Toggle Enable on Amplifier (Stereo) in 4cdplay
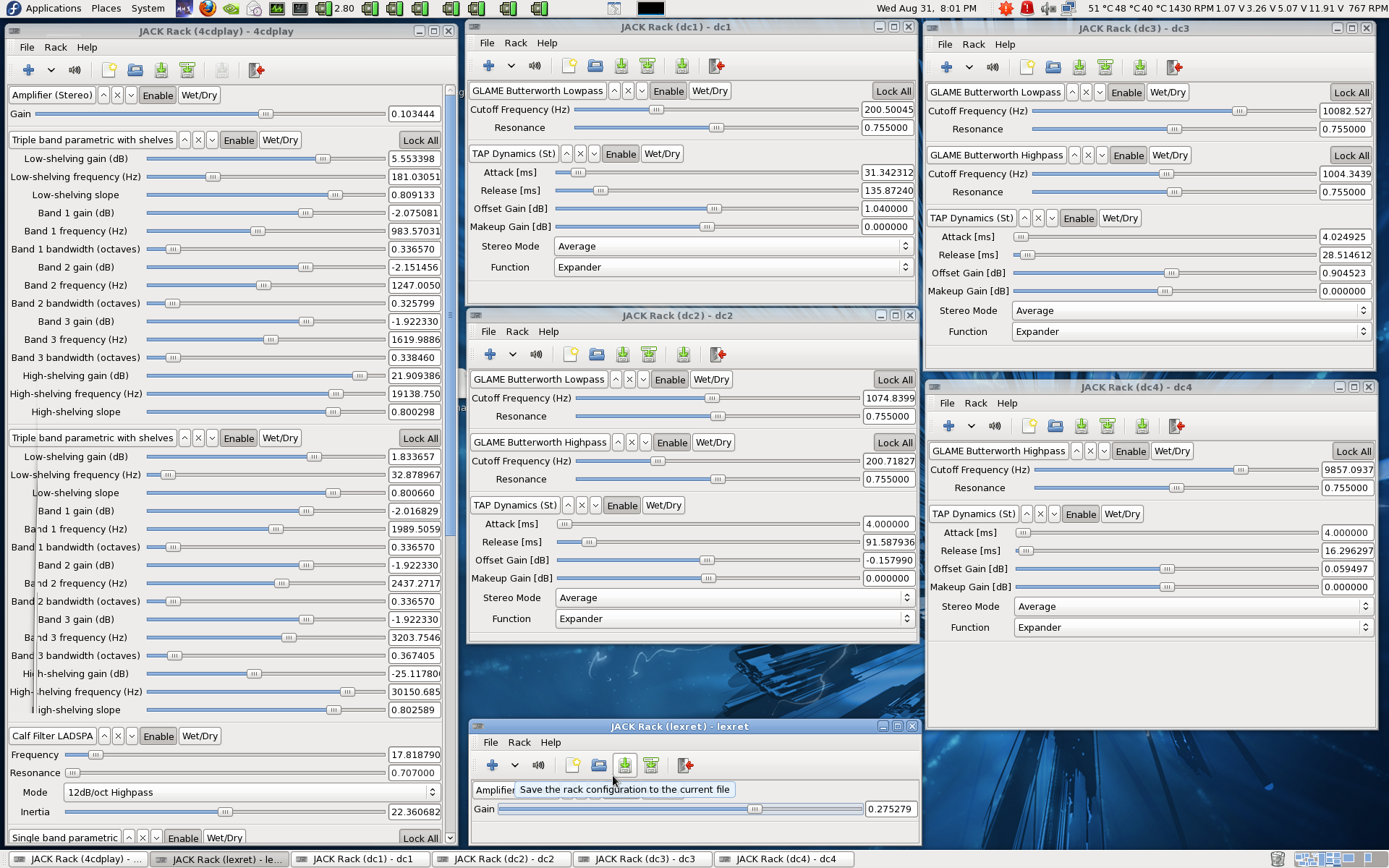The image size is (1389, 868). pos(158,95)
